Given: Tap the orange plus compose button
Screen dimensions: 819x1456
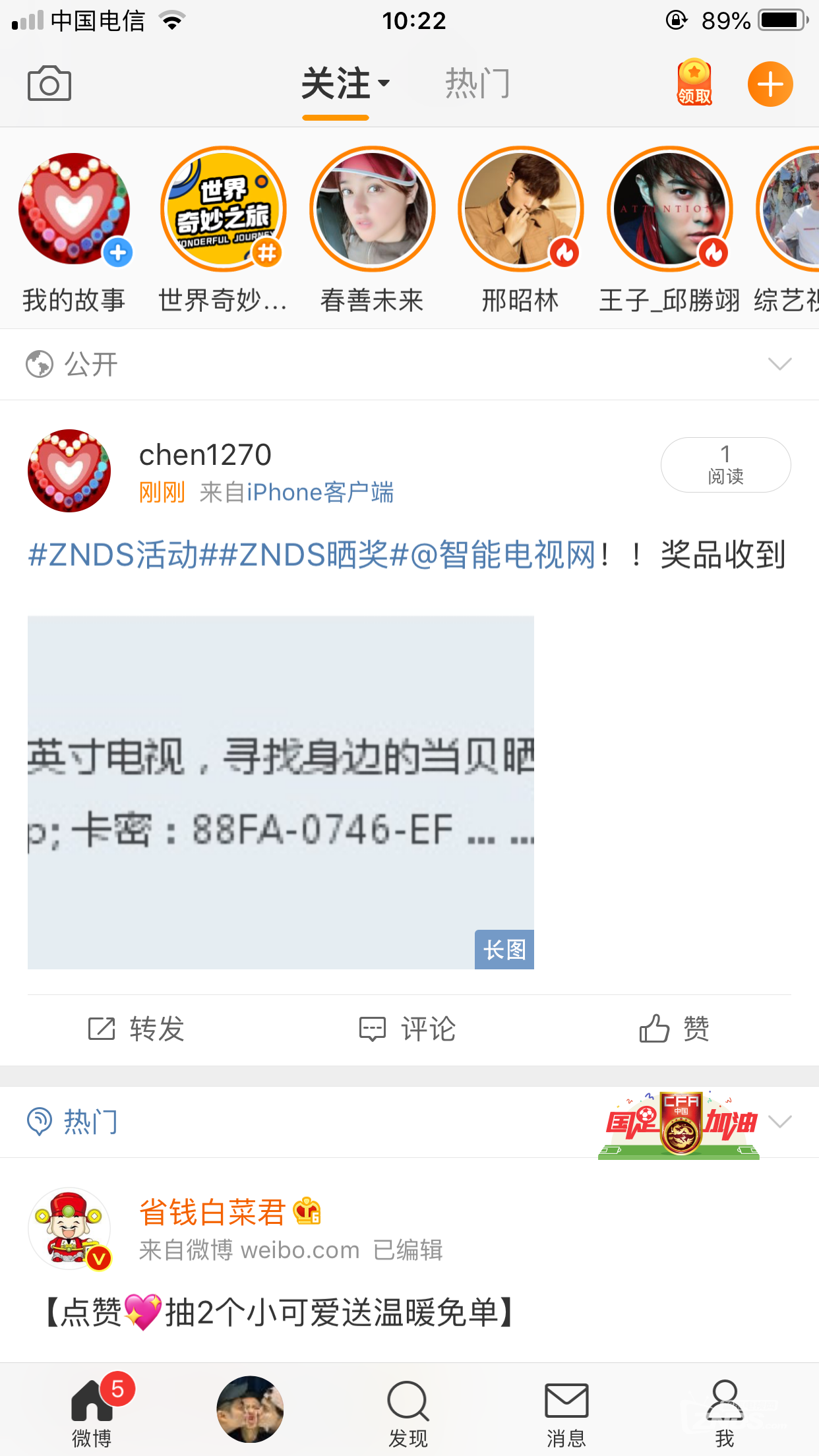Looking at the screenshot, I should [x=770, y=84].
